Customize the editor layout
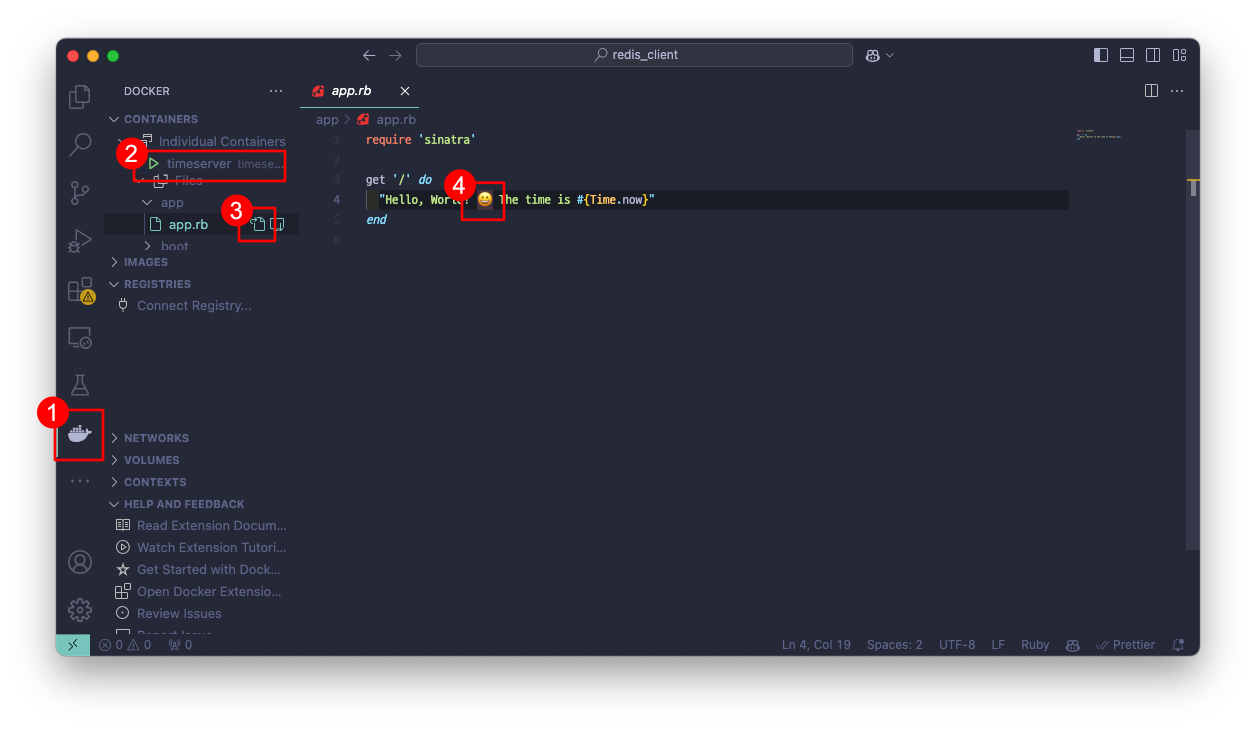This screenshot has width=1256, height=730. click(1179, 55)
